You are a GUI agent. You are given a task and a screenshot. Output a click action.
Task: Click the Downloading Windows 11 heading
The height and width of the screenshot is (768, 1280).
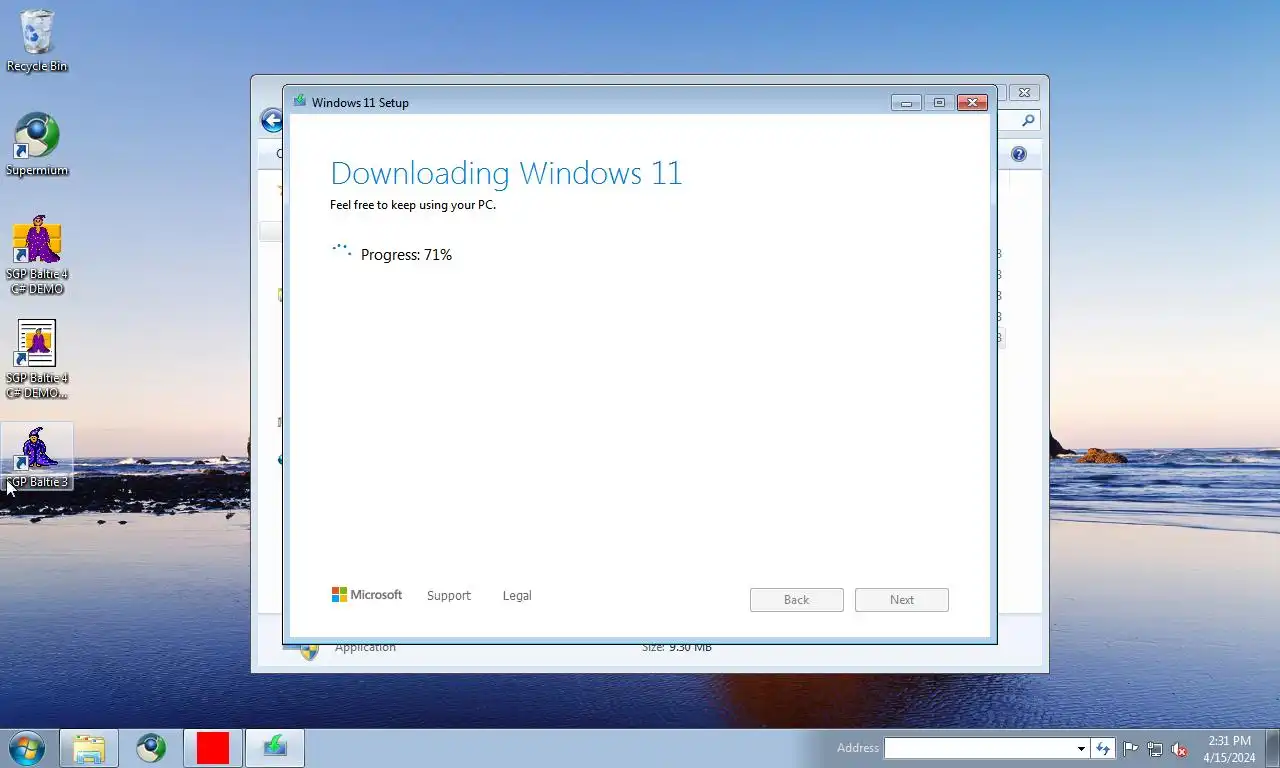(x=506, y=173)
